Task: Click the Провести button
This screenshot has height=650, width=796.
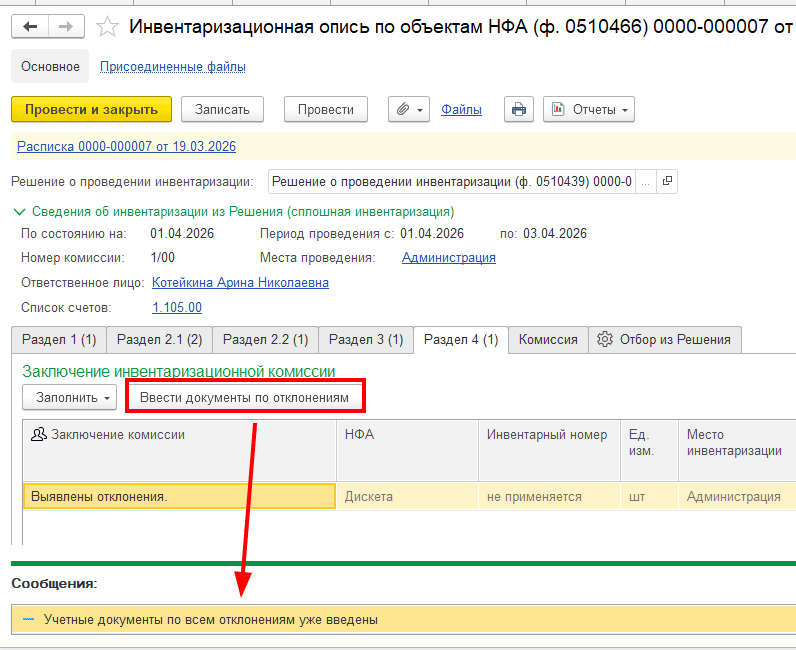Action: pyautogui.click(x=326, y=109)
